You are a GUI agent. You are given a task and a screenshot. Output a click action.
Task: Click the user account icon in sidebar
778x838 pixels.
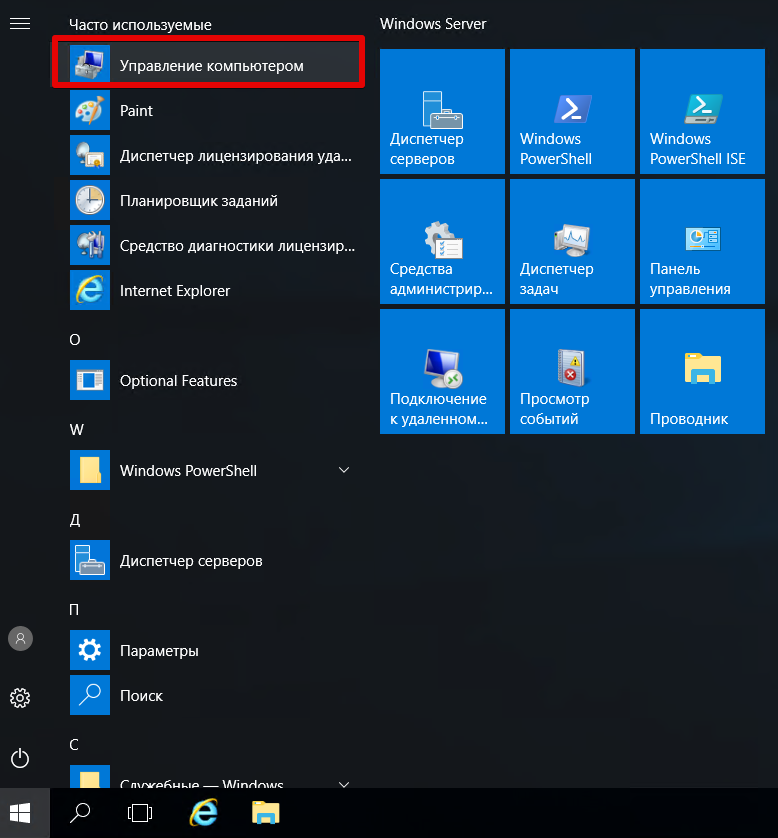[x=20, y=638]
